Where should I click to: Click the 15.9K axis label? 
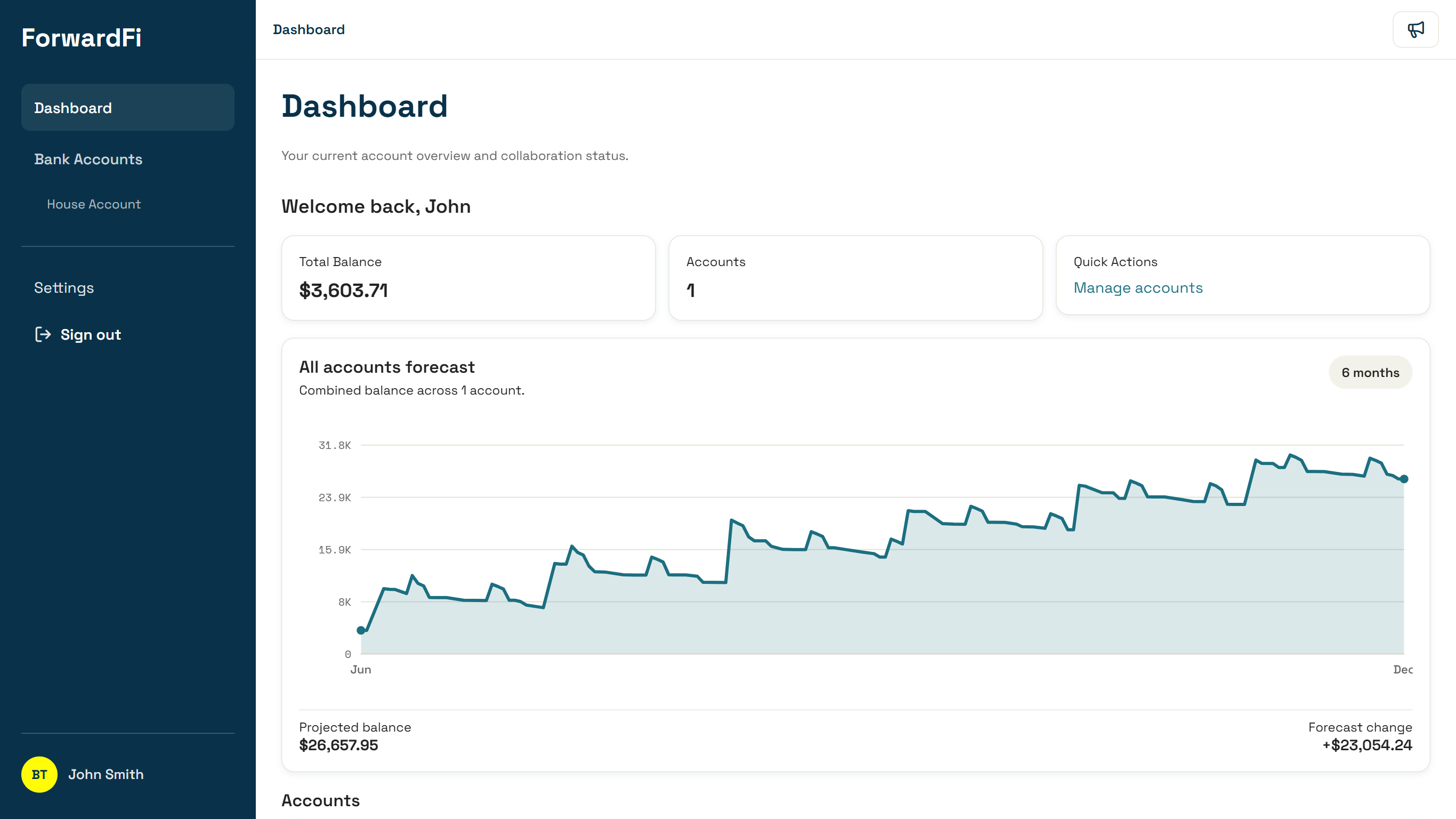(335, 550)
